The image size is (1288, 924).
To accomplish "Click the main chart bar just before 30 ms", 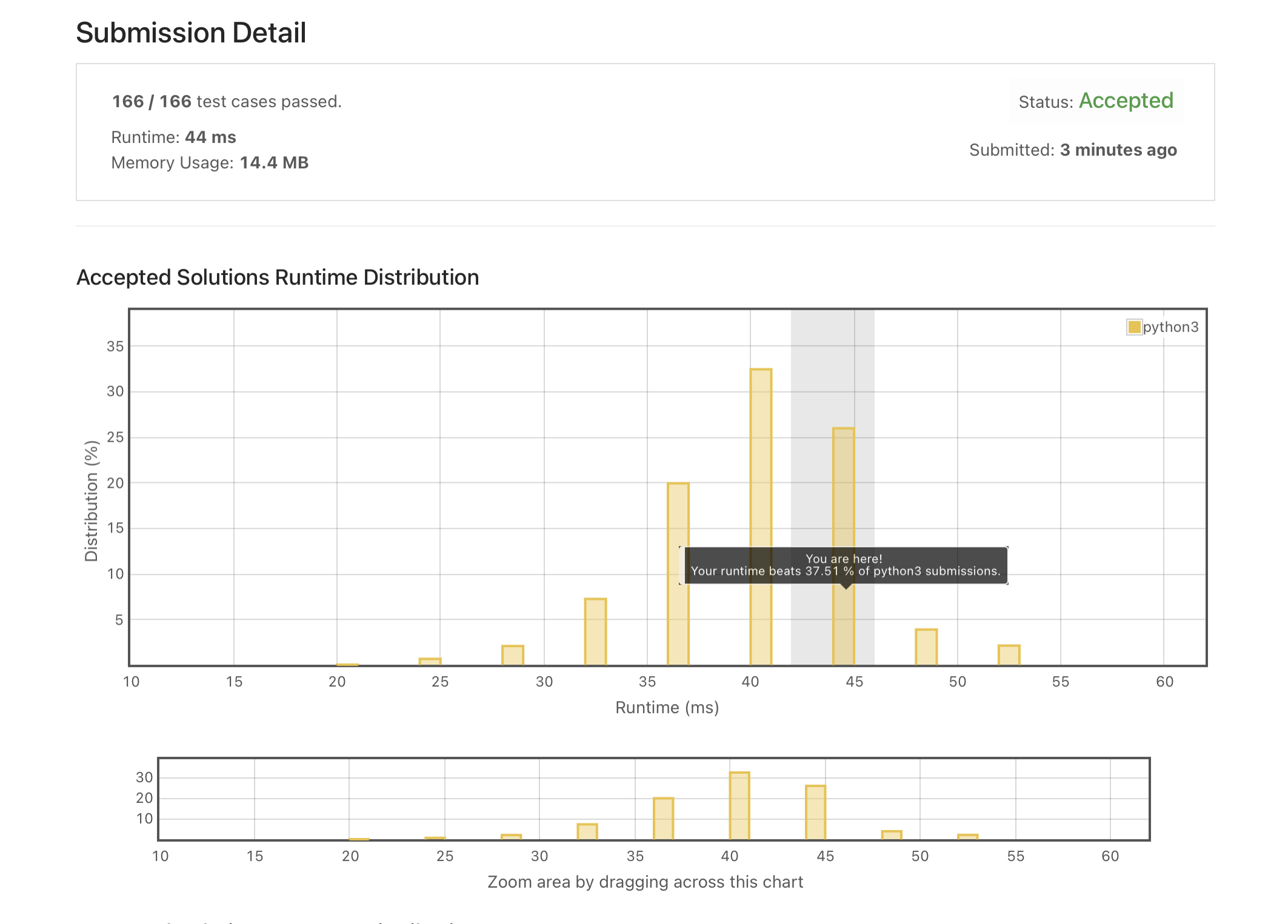I will pos(512,655).
